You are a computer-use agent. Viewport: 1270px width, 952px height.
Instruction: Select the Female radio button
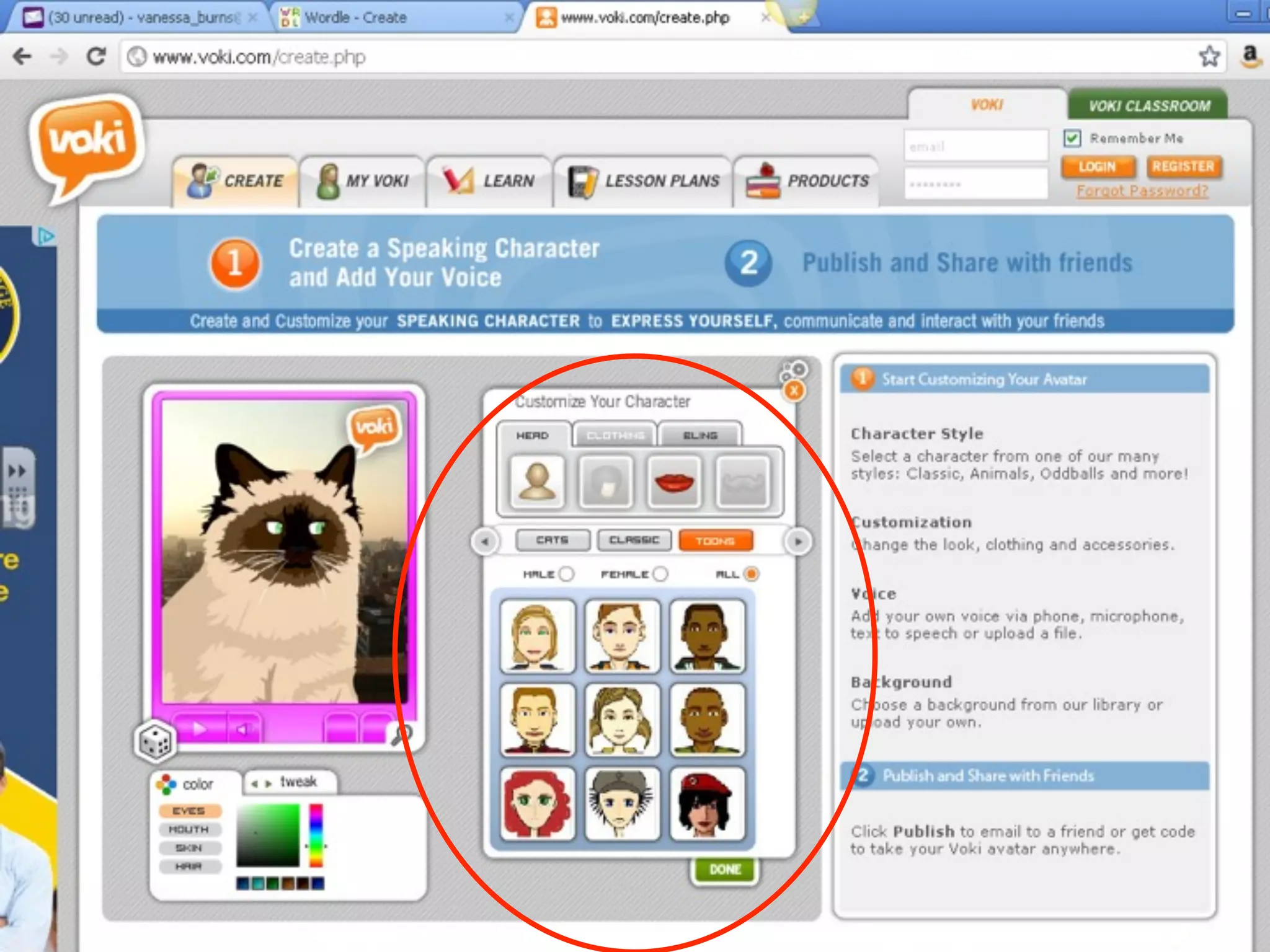click(x=660, y=574)
